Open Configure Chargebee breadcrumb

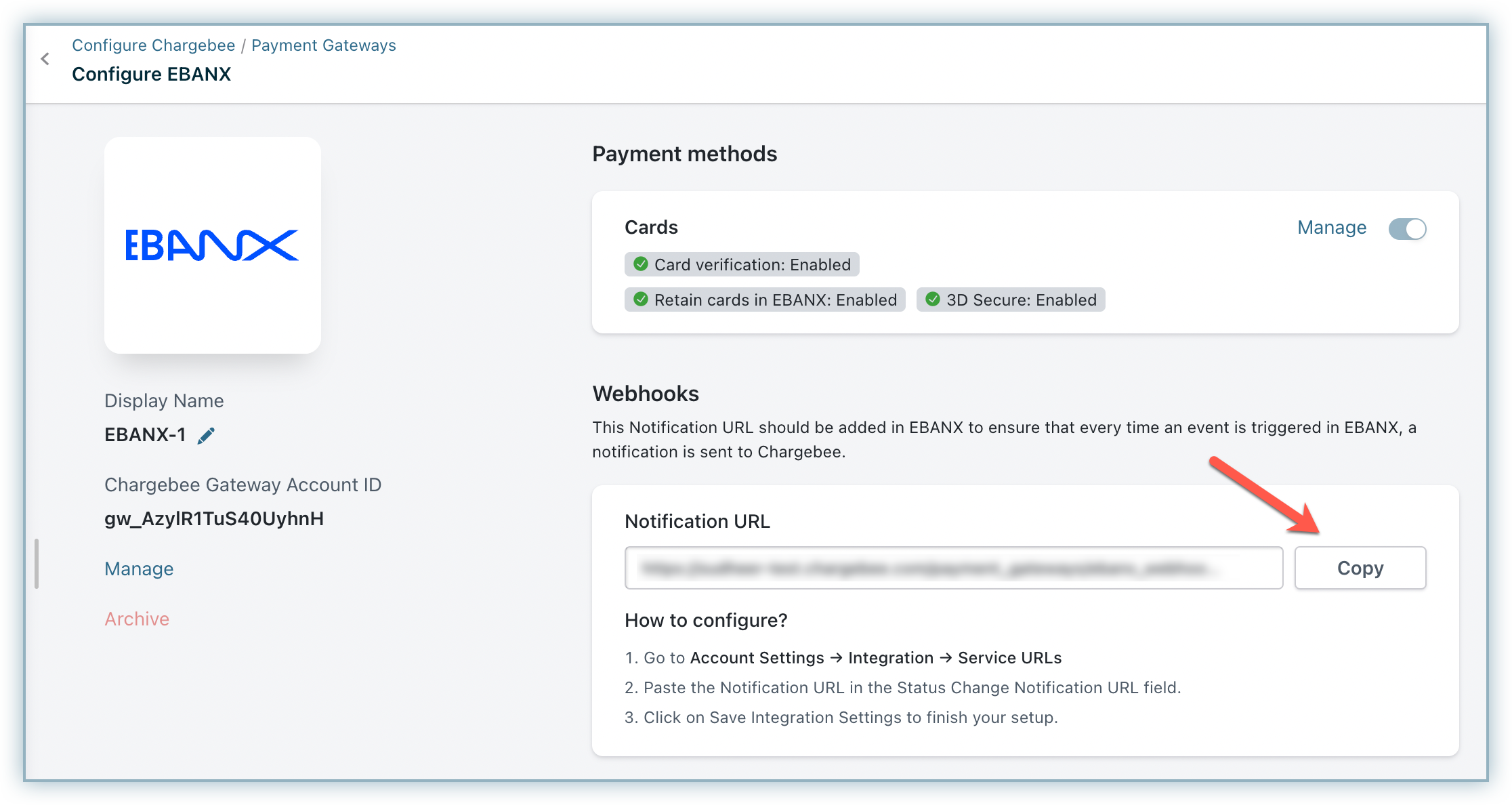click(154, 45)
